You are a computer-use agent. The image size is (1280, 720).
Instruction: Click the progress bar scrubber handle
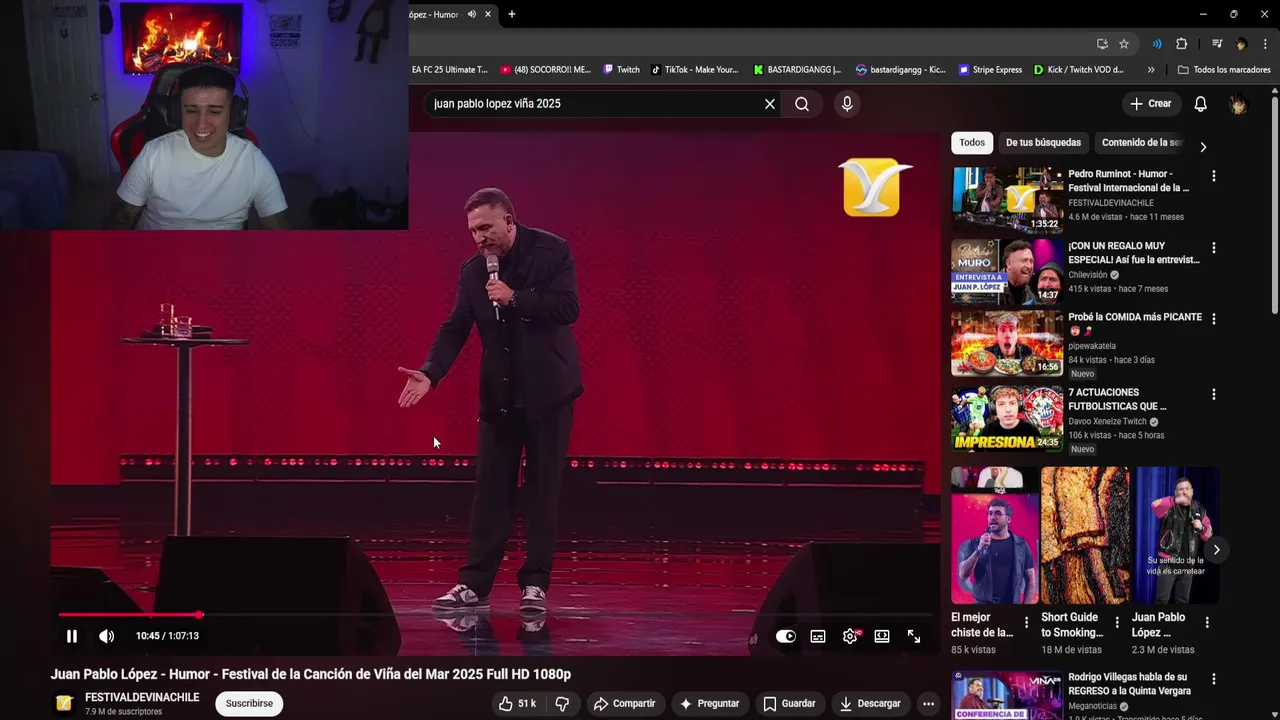click(x=199, y=615)
